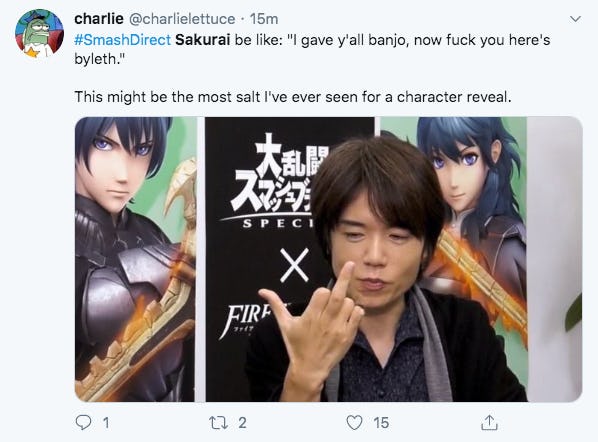Click the female Byleth artwork in image
The image size is (598, 442).
point(473,229)
